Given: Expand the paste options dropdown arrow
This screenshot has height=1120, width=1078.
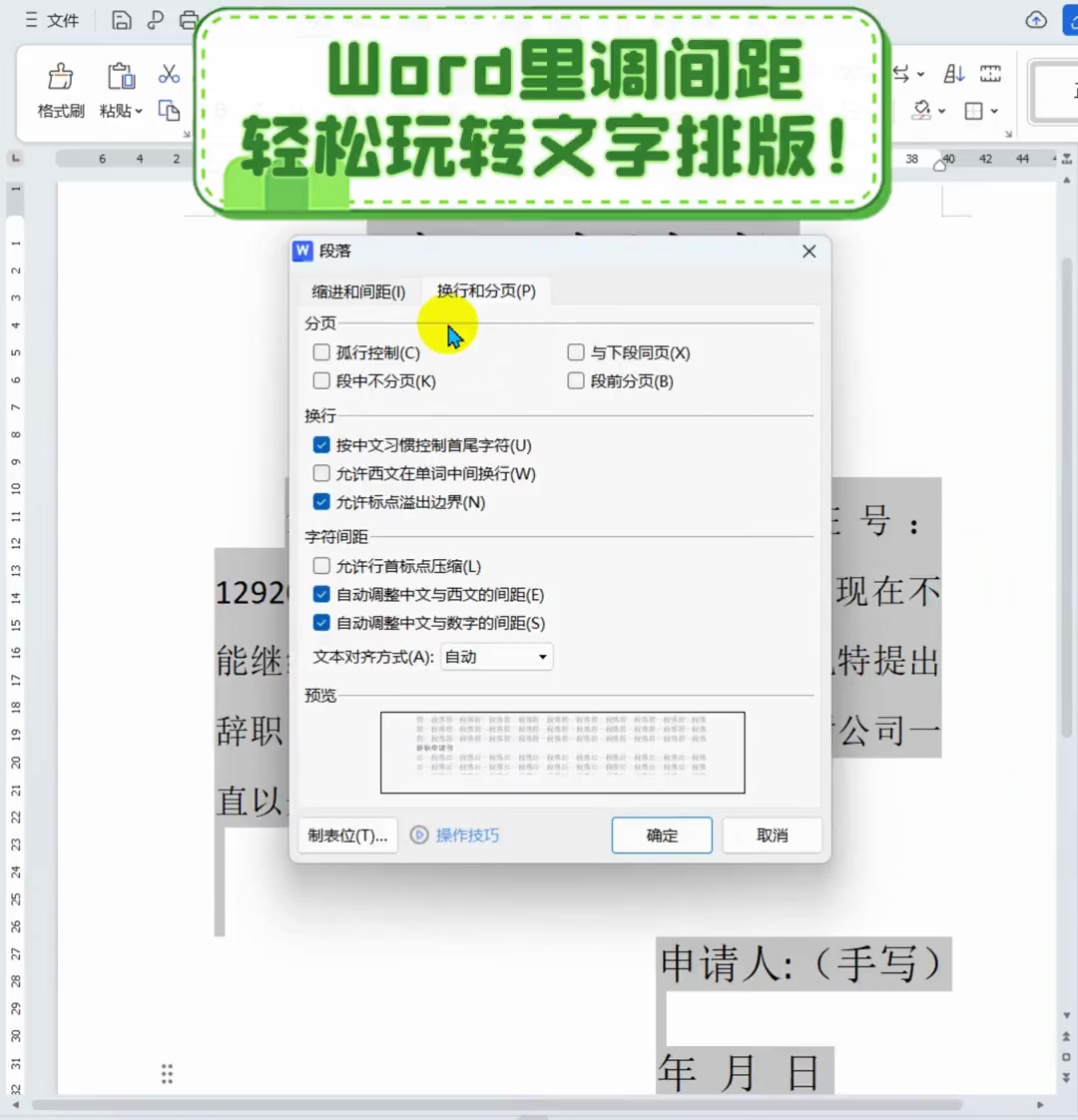Looking at the screenshot, I should click(137, 111).
